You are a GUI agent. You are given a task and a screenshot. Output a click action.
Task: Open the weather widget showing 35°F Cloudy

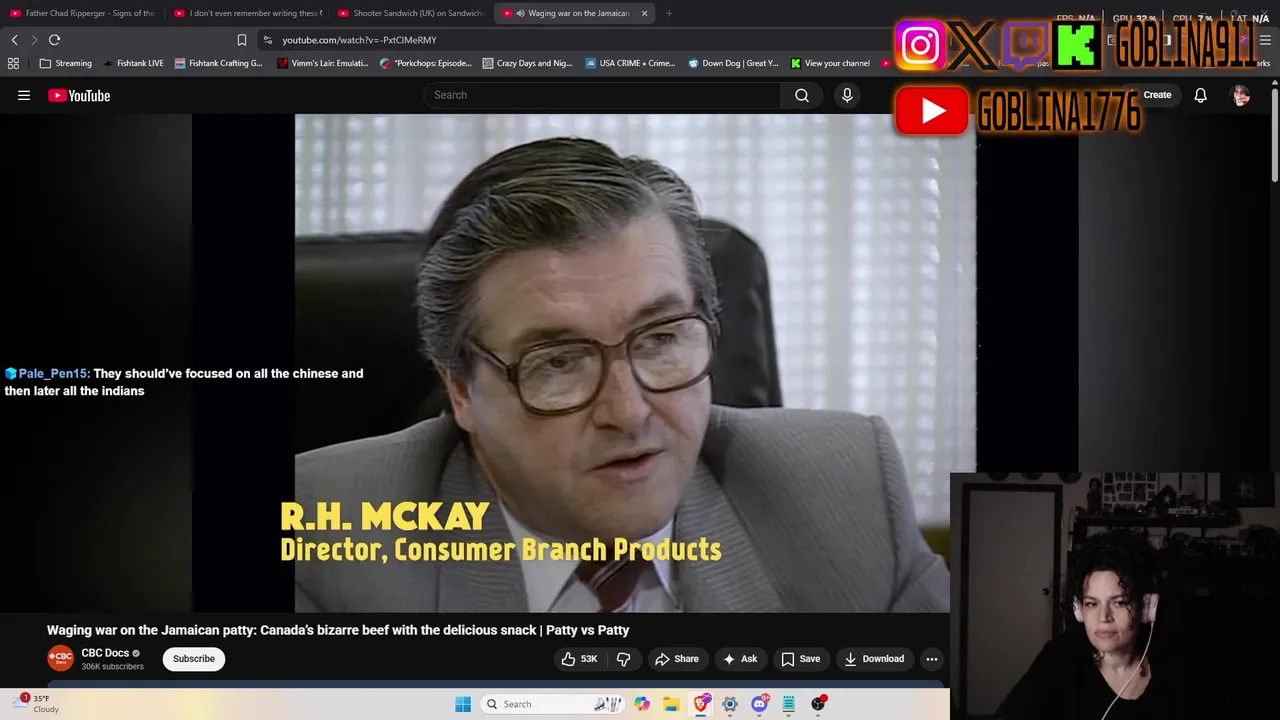35,704
